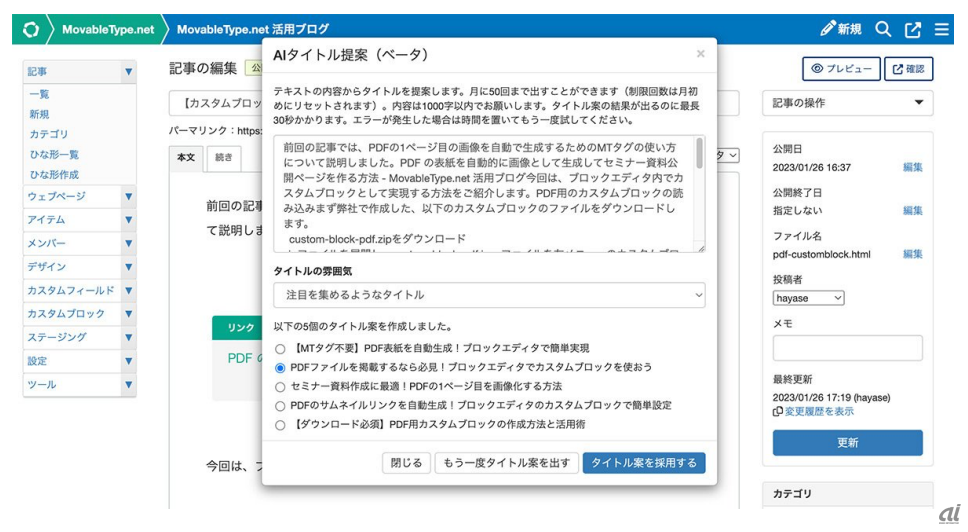Edit the ファイル名 value

912,254
